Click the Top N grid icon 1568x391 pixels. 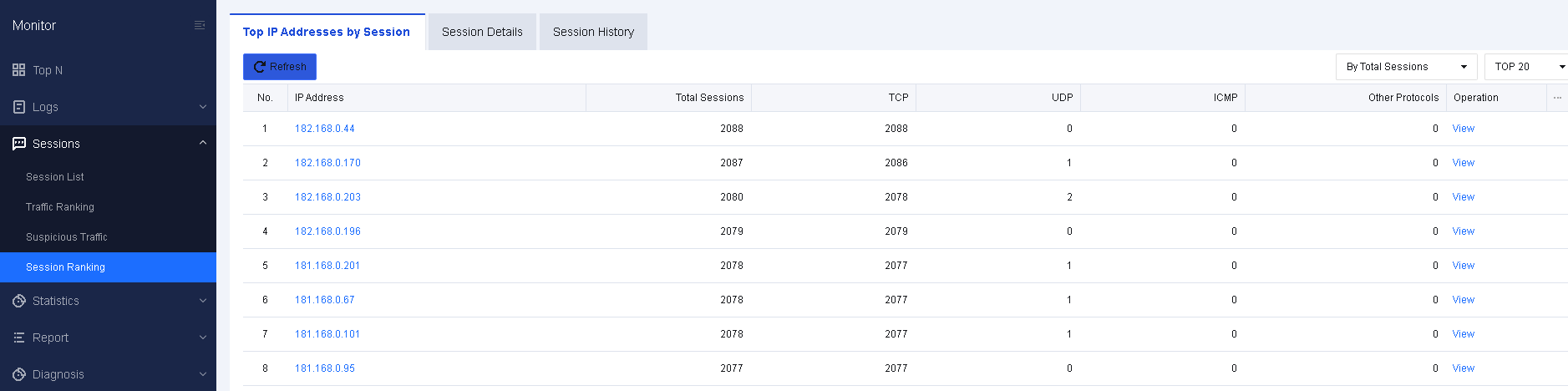(18, 70)
